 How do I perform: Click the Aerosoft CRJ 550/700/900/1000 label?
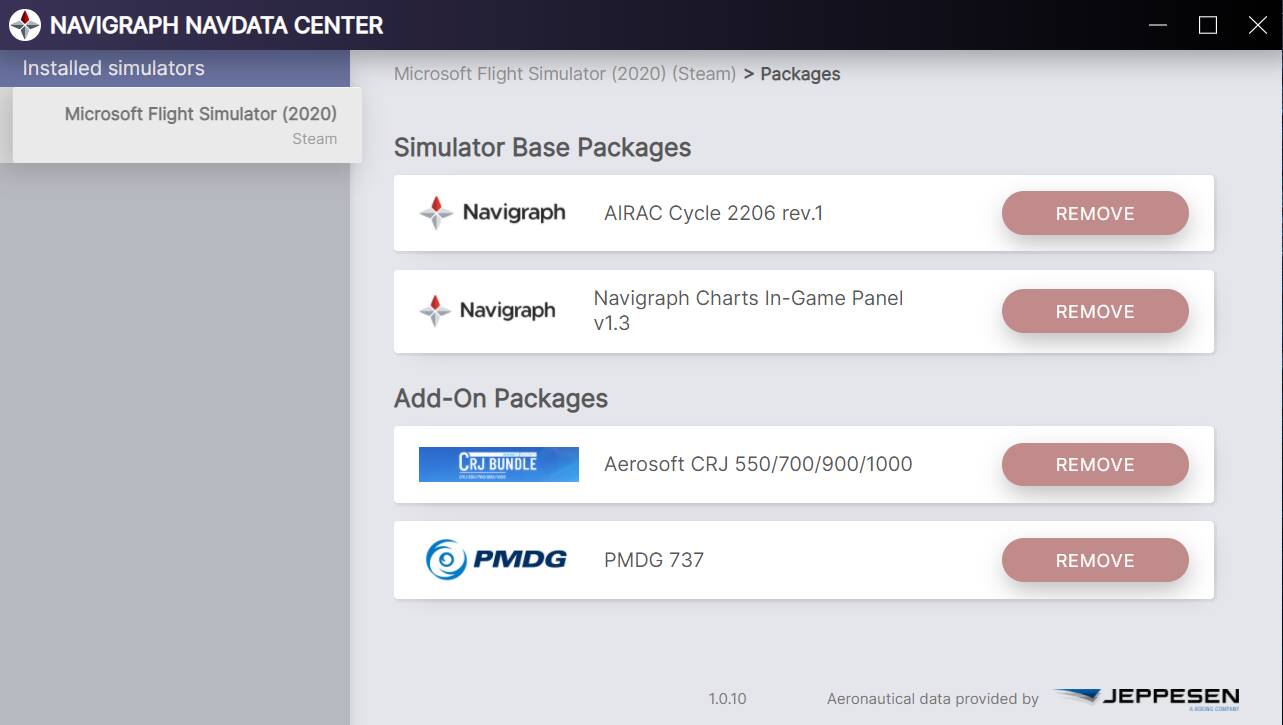click(758, 464)
